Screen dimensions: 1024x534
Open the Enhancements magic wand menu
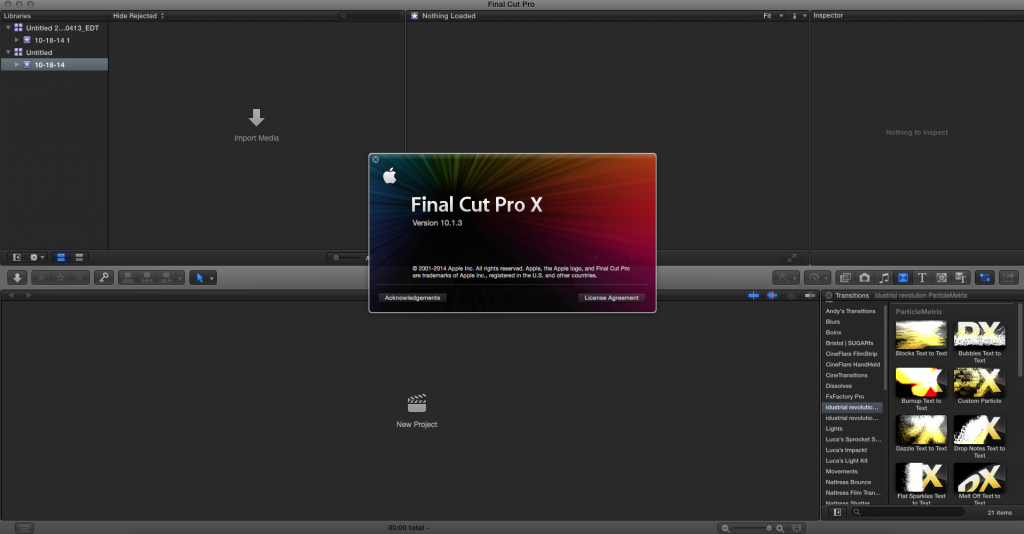click(786, 277)
